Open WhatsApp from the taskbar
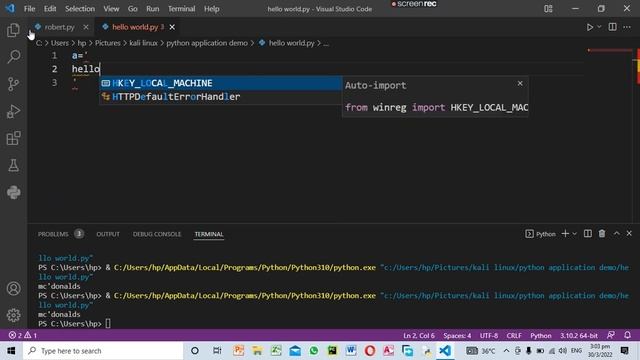Image resolution: width=640 pixels, height=360 pixels. [313, 351]
